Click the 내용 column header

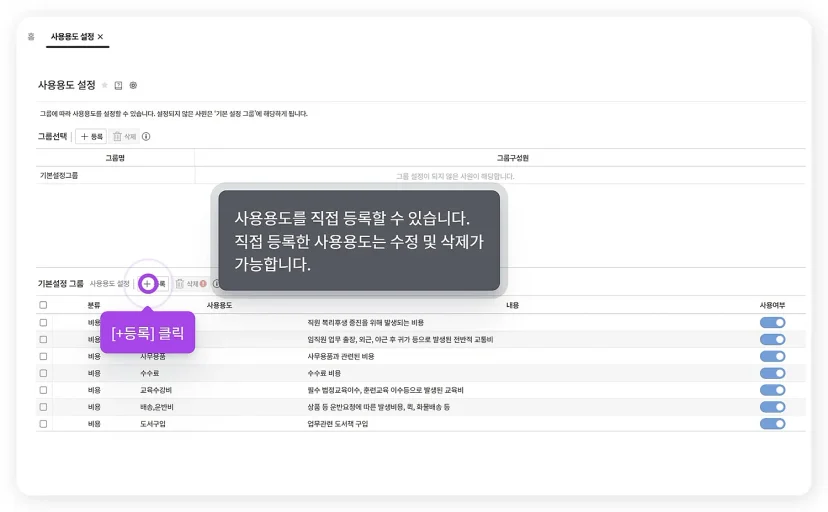512,305
